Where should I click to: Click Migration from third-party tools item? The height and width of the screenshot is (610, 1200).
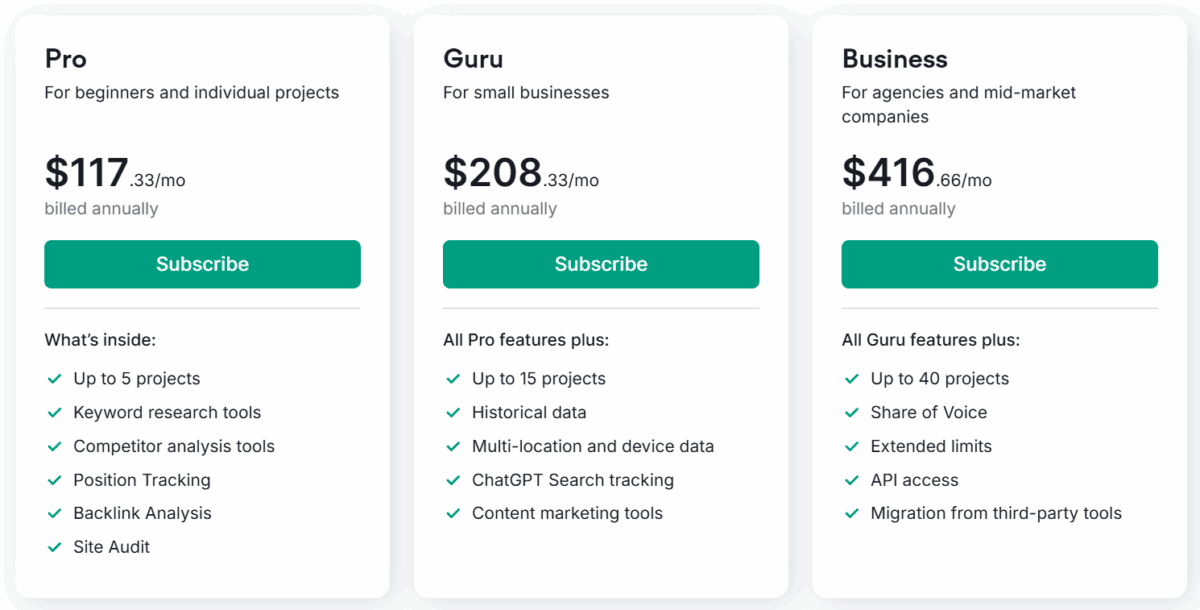pos(996,513)
